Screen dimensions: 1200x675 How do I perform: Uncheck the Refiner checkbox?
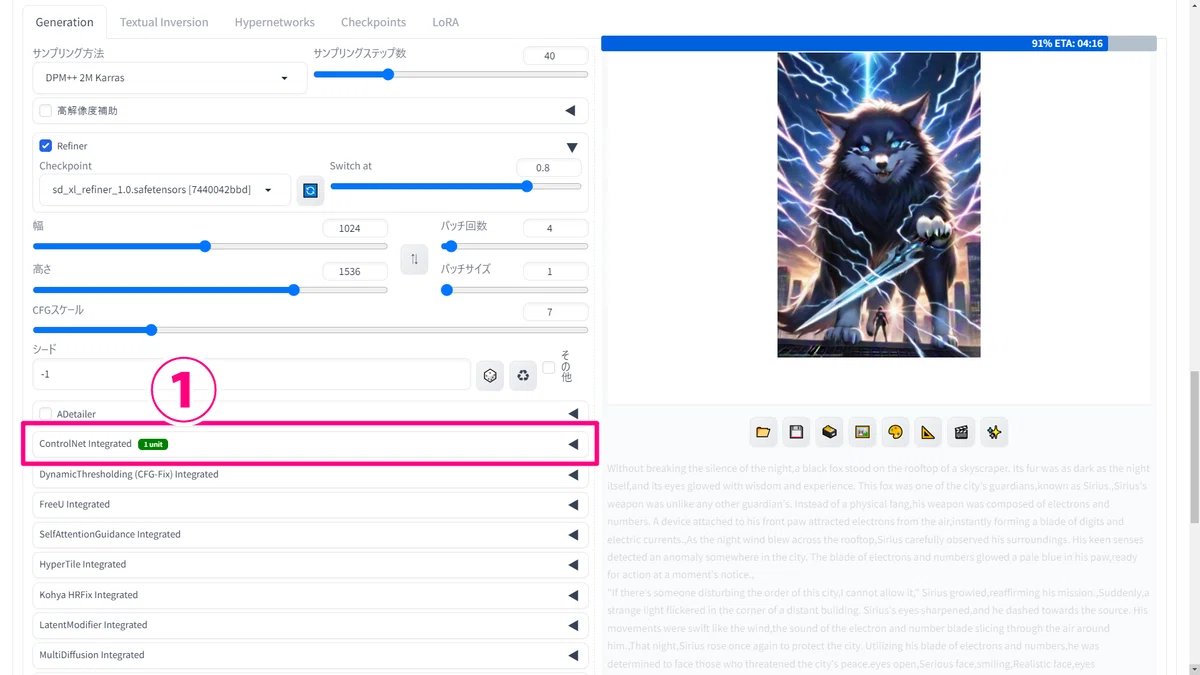coord(46,146)
